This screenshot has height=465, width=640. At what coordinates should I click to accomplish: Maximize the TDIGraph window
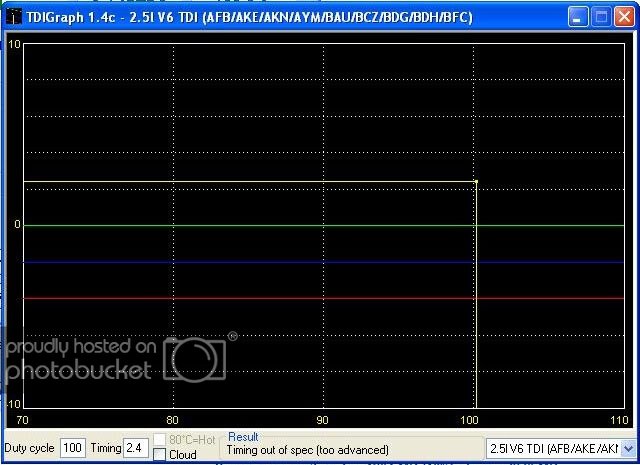(601, 17)
